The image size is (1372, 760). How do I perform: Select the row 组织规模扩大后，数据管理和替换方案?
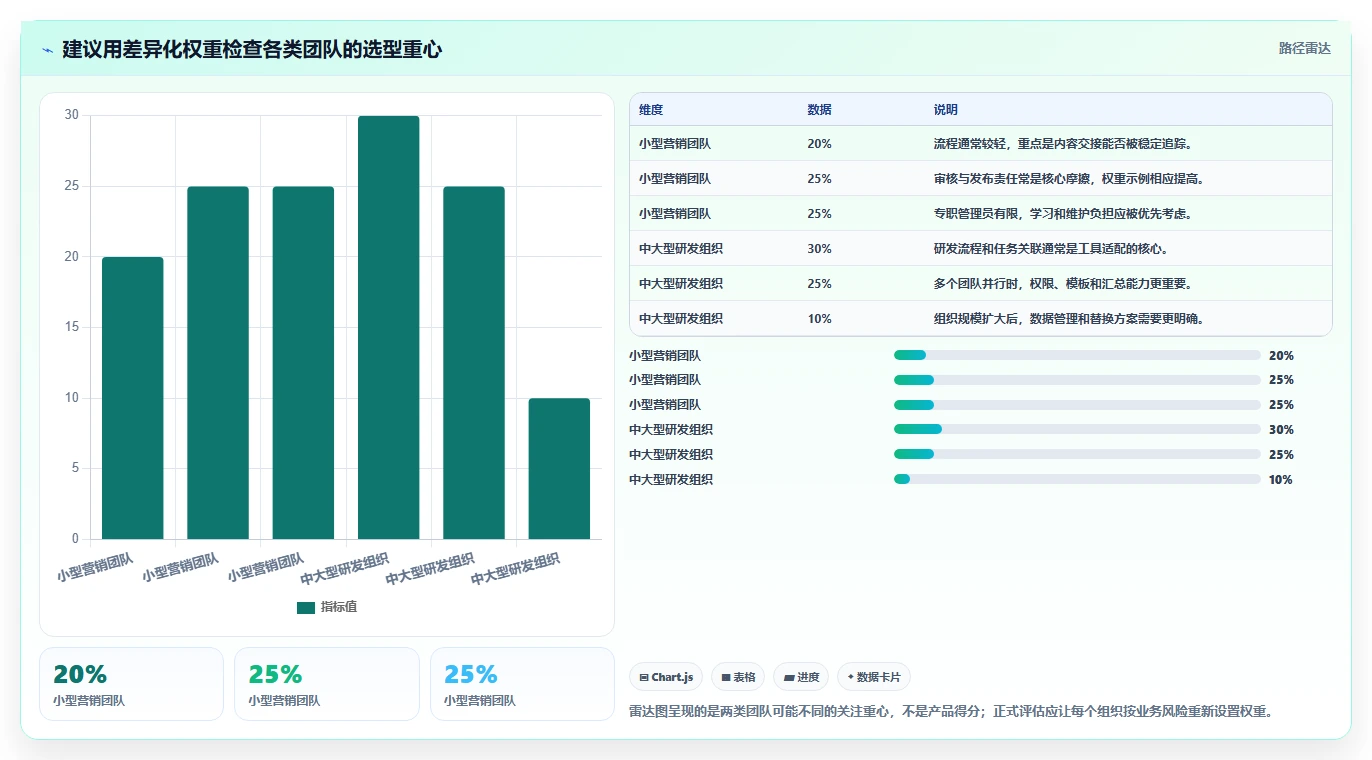point(980,319)
